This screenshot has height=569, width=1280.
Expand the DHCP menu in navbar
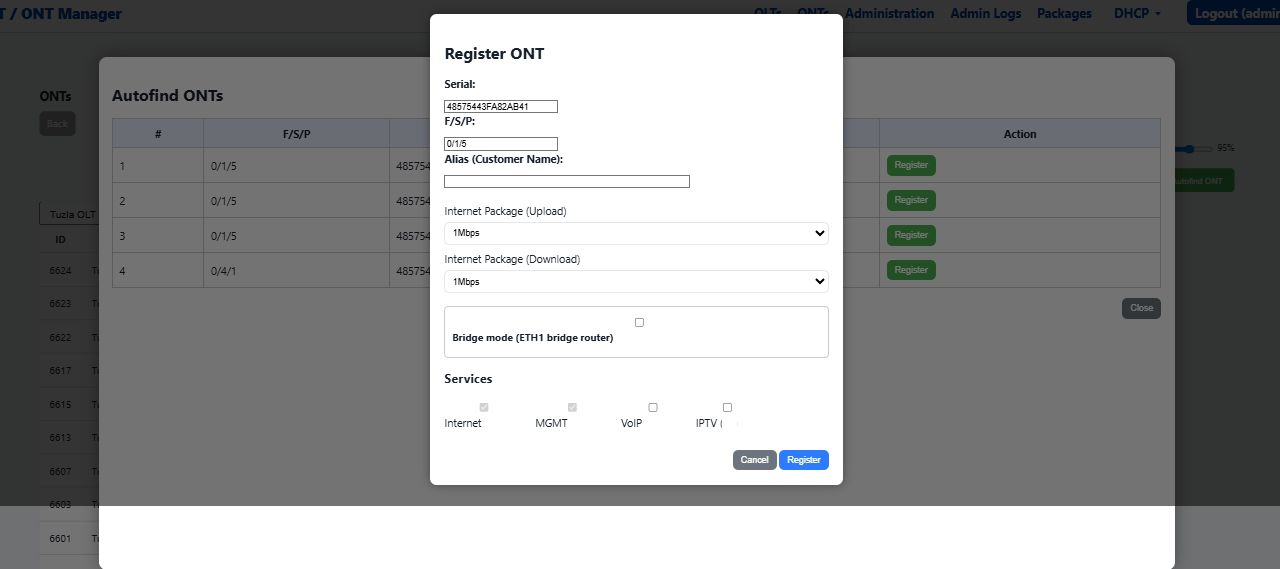[1137, 14]
